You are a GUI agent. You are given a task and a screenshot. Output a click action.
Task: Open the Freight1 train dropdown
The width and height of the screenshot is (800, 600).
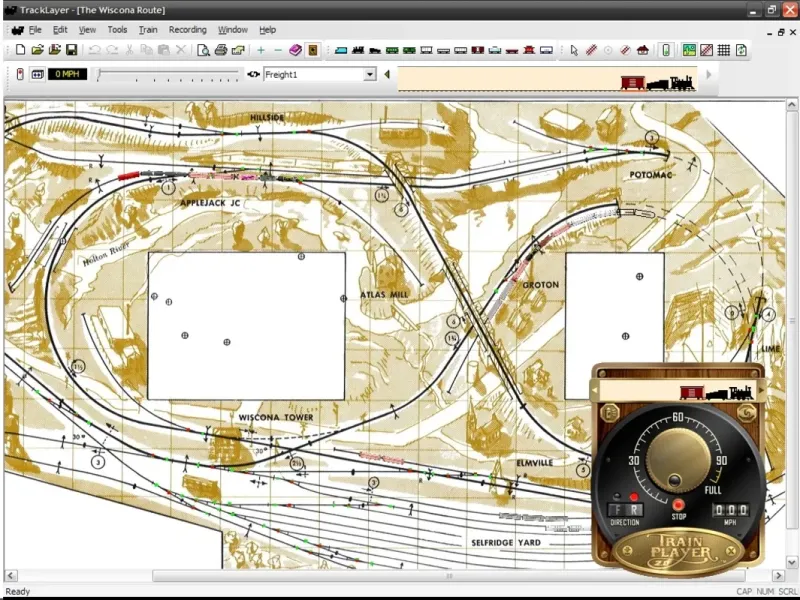click(x=370, y=74)
